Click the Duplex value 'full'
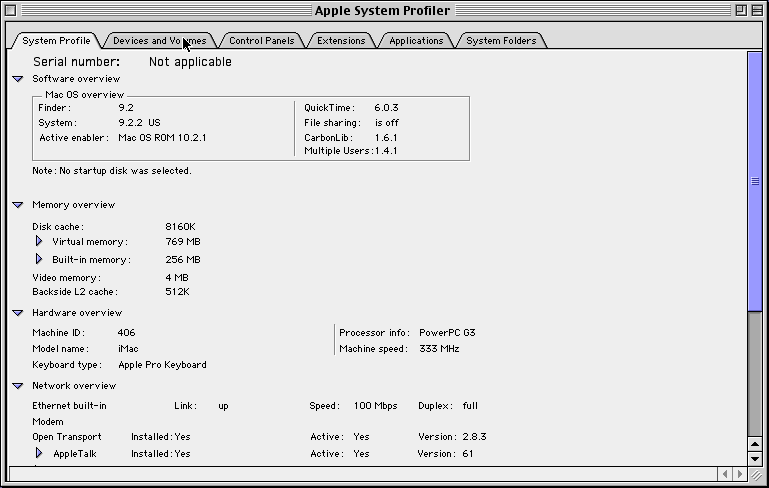The width and height of the screenshot is (769, 488). coord(470,406)
